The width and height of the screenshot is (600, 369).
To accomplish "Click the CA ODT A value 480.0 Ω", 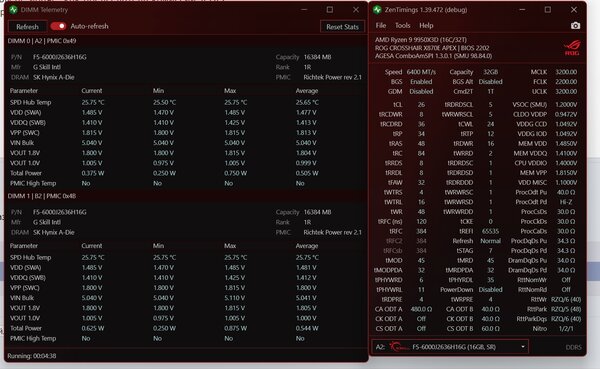I will click(x=421, y=309).
